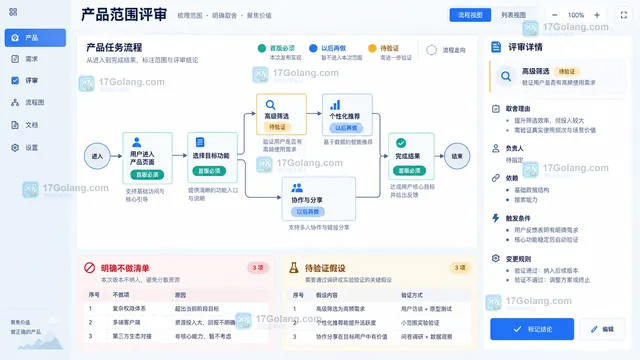Viewport: 640px width, 360px height.
Task: Click the 个性化推荐能提升活跃度 row
Action: coord(380,323)
